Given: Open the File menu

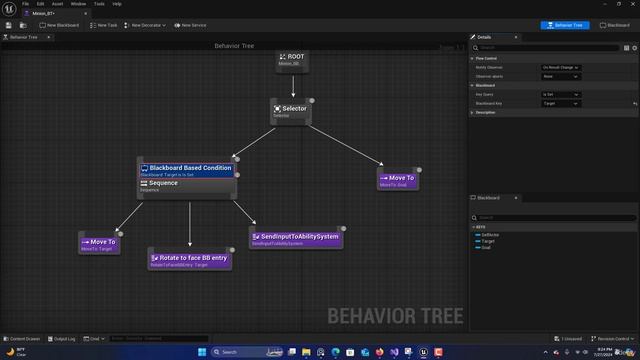Looking at the screenshot, I should (25, 4).
